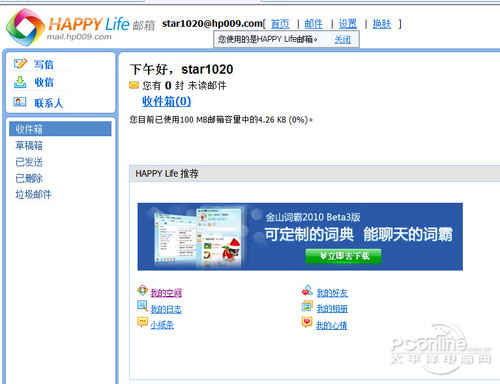Click the mail.hp009.com text under logo

pyautogui.click(x=79, y=37)
